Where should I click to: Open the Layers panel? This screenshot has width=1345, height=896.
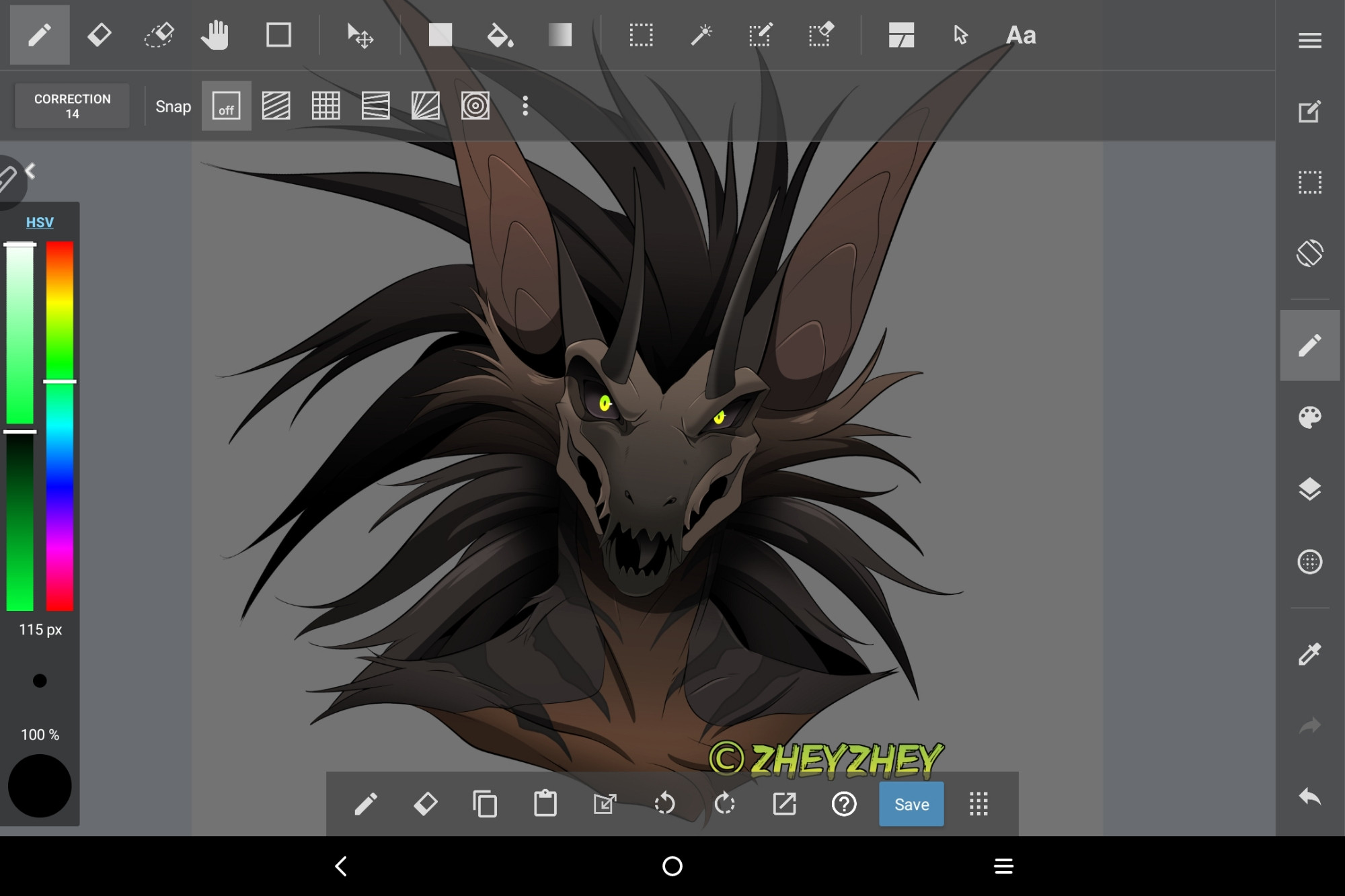click(1310, 489)
